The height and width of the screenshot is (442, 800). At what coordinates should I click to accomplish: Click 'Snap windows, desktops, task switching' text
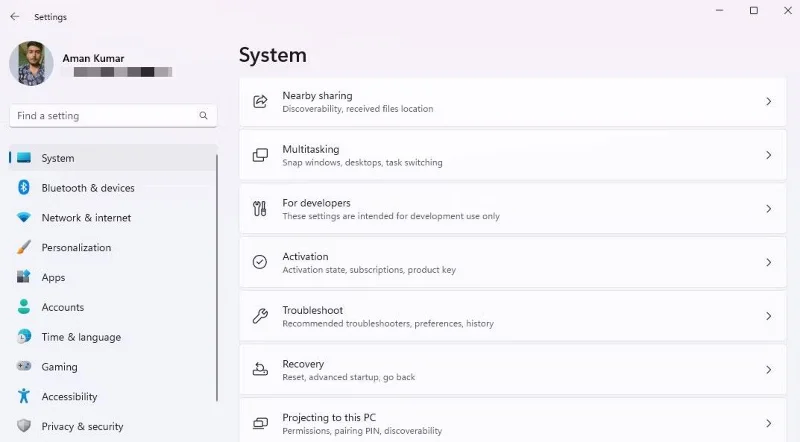tap(362, 163)
